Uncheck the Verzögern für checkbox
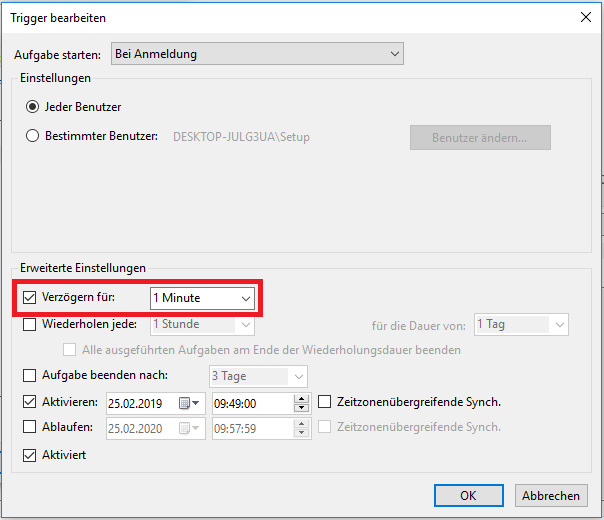 29,298
